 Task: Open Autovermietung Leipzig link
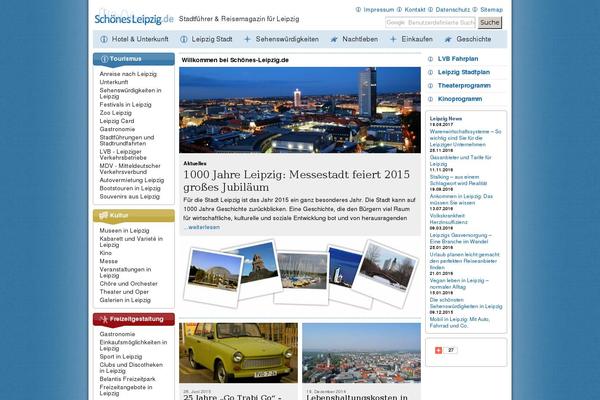point(132,180)
